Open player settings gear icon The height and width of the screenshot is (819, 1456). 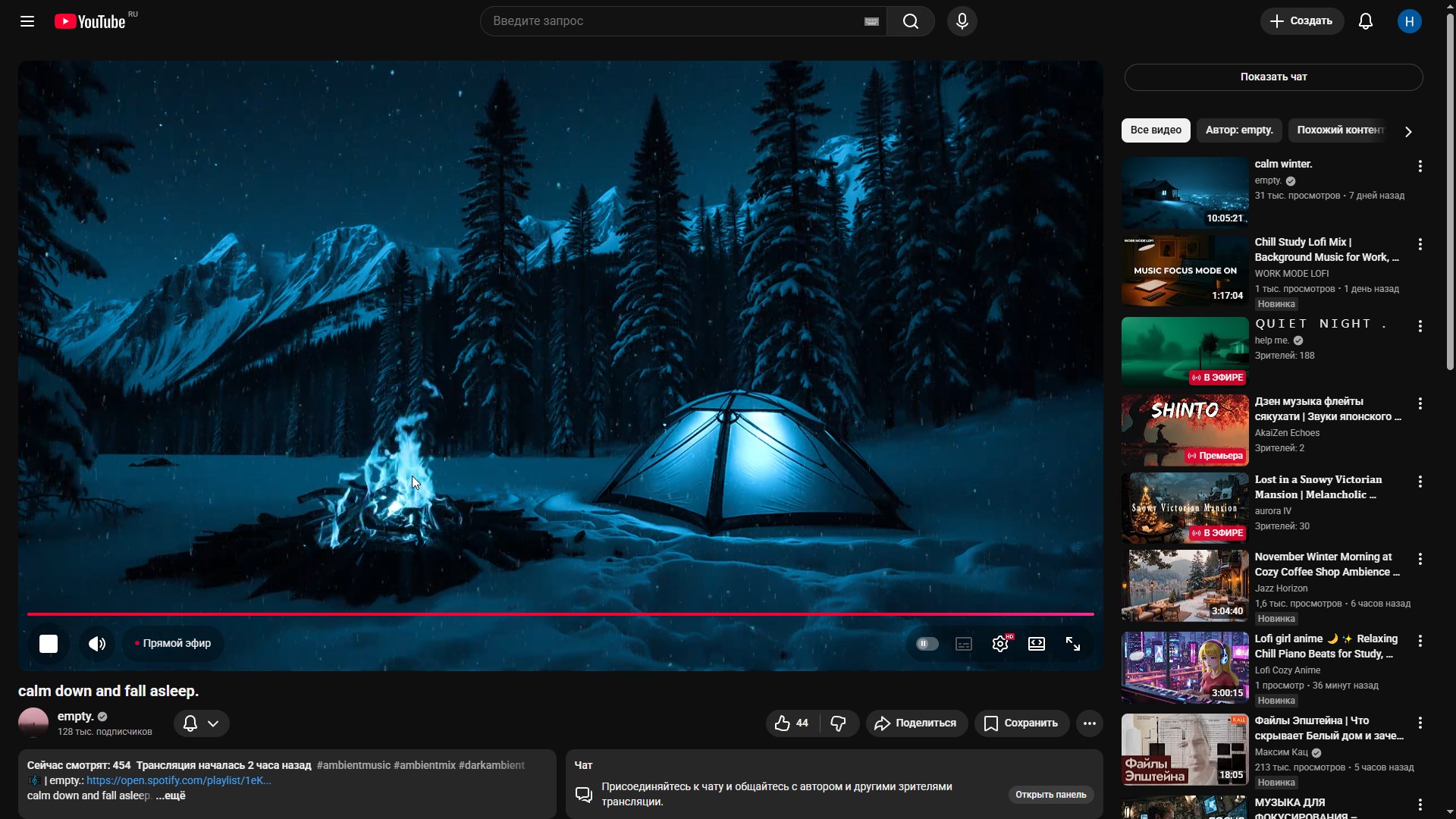(1000, 644)
